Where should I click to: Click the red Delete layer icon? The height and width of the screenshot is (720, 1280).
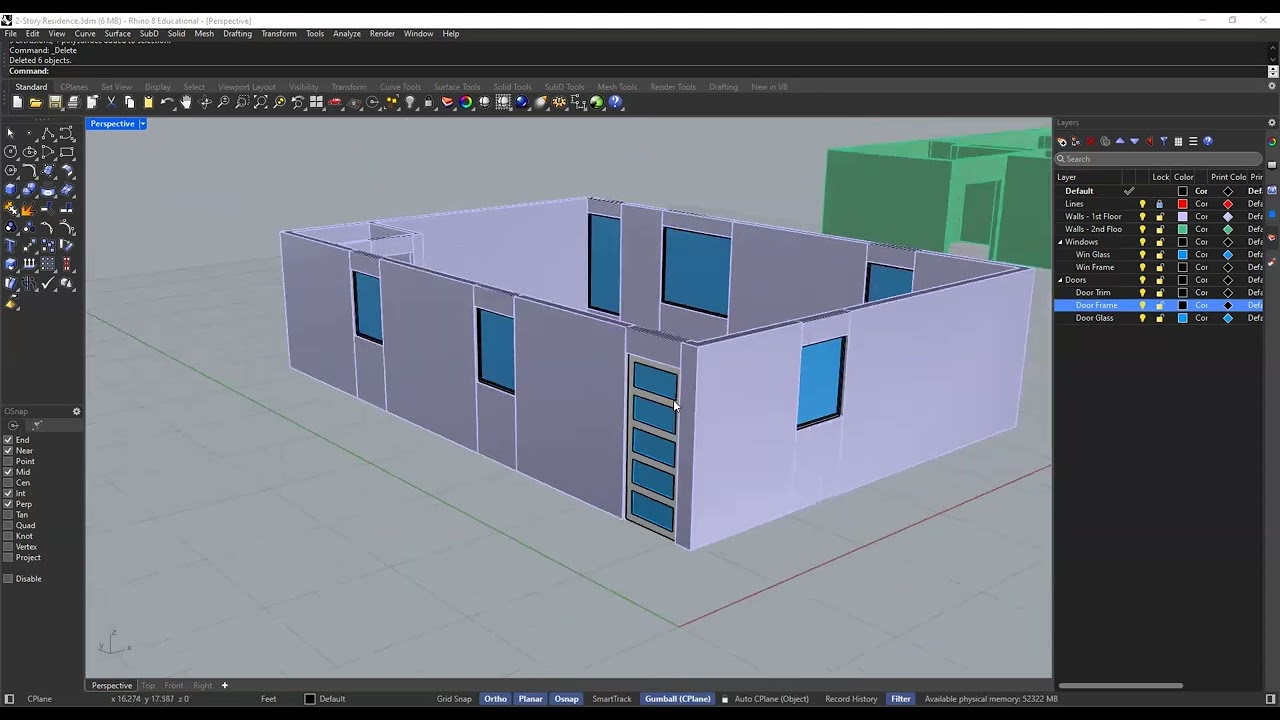pos(1091,141)
